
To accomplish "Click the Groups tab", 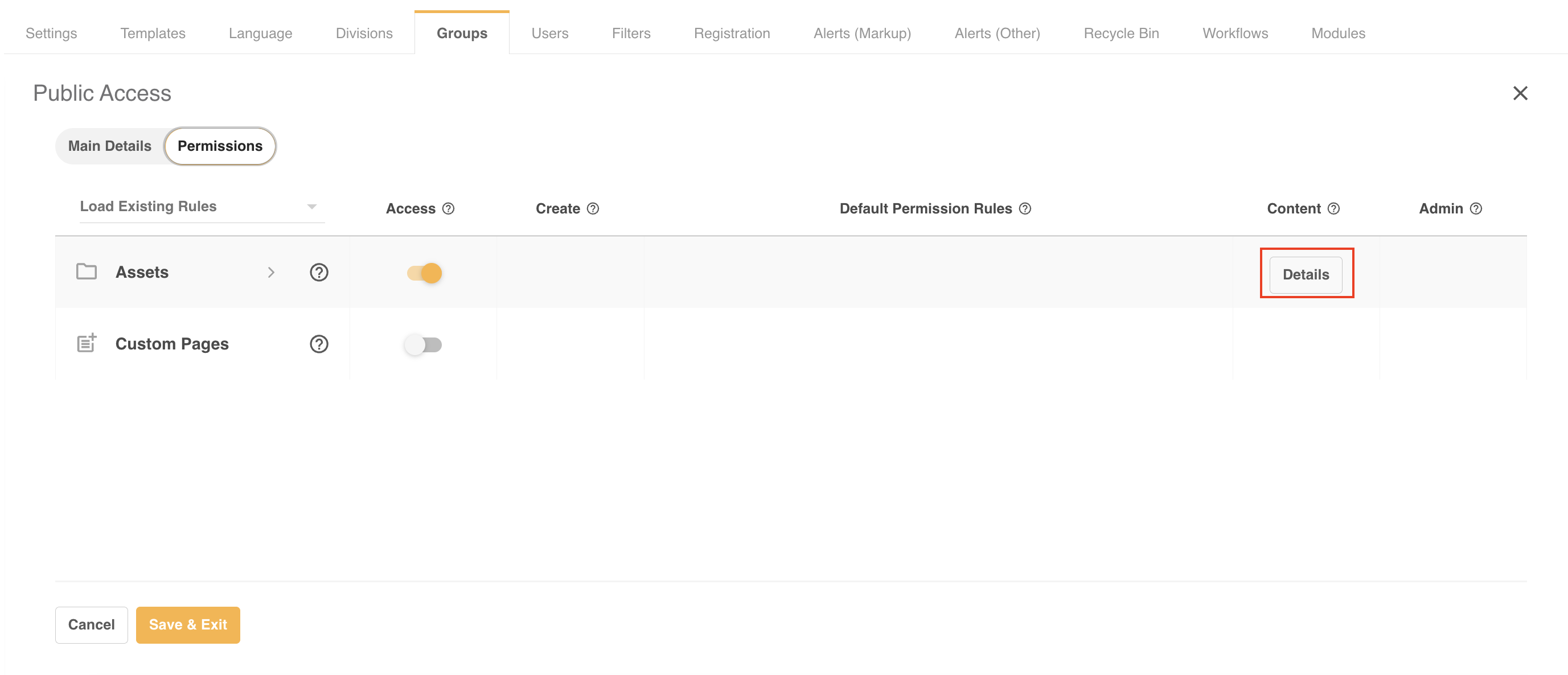I will point(462,34).
